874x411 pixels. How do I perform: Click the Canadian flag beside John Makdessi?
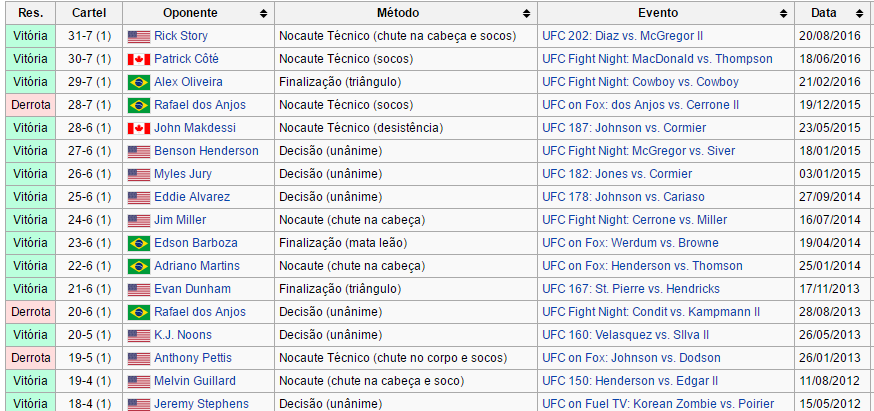(139, 128)
